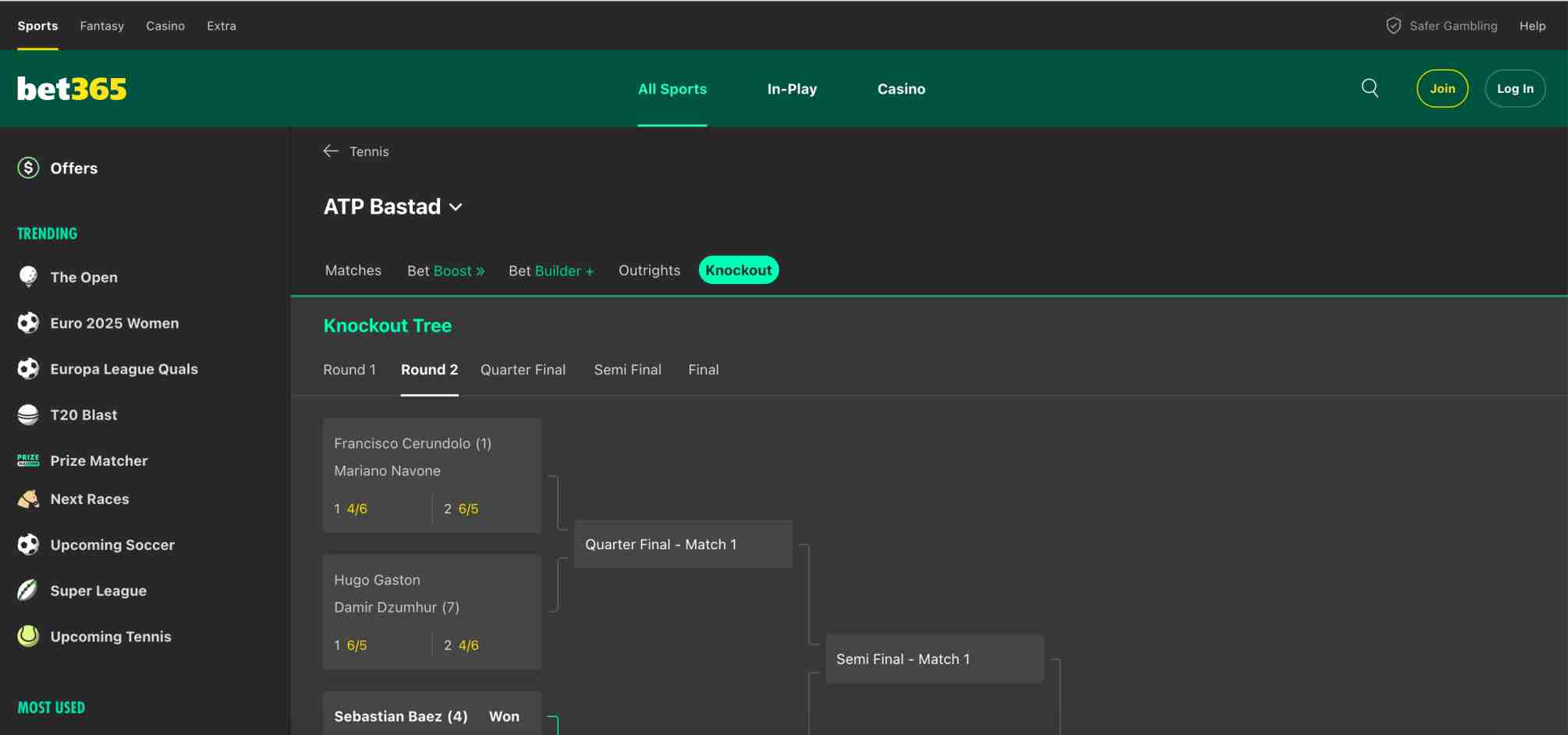Show Round 2 of knockout tree

pos(430,370)
